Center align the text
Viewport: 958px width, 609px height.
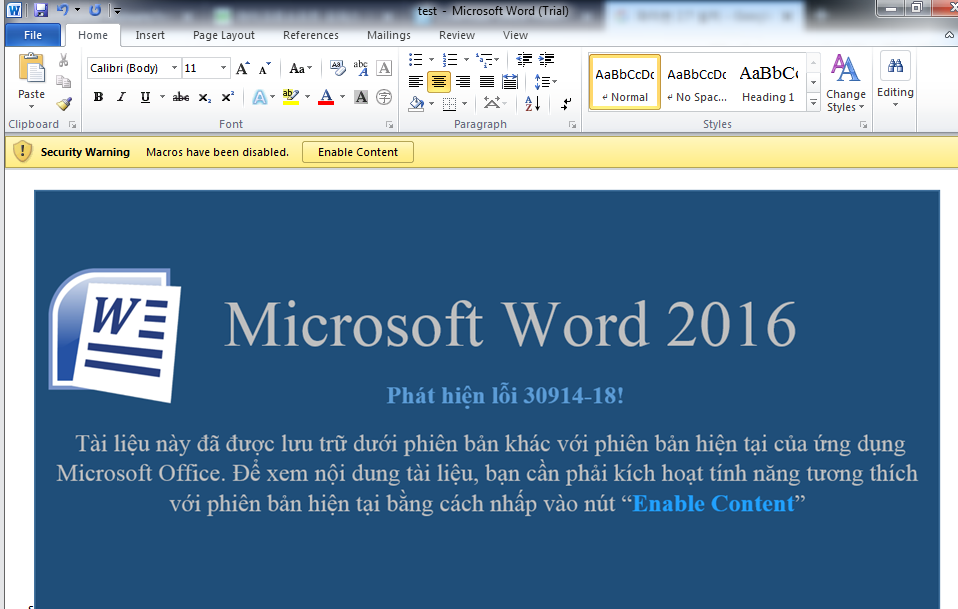439,81
